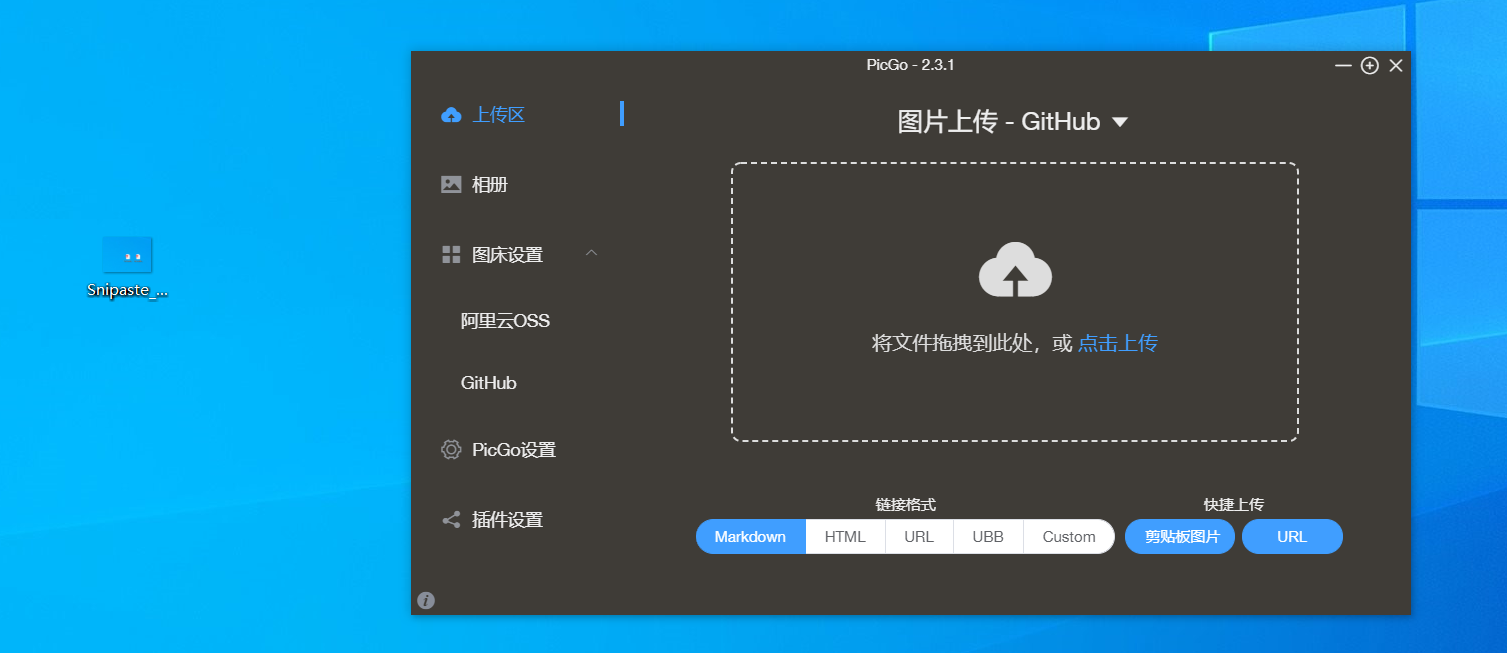
Task: Click the Snipaste_... file name label on desktop
Action: pos(128,291)
